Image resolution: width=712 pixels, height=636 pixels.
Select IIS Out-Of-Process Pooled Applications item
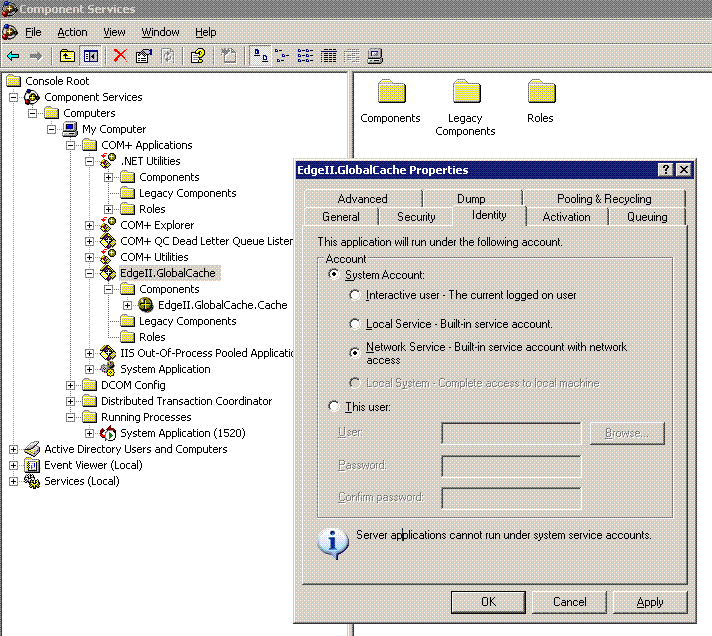[x=206, y=353]
